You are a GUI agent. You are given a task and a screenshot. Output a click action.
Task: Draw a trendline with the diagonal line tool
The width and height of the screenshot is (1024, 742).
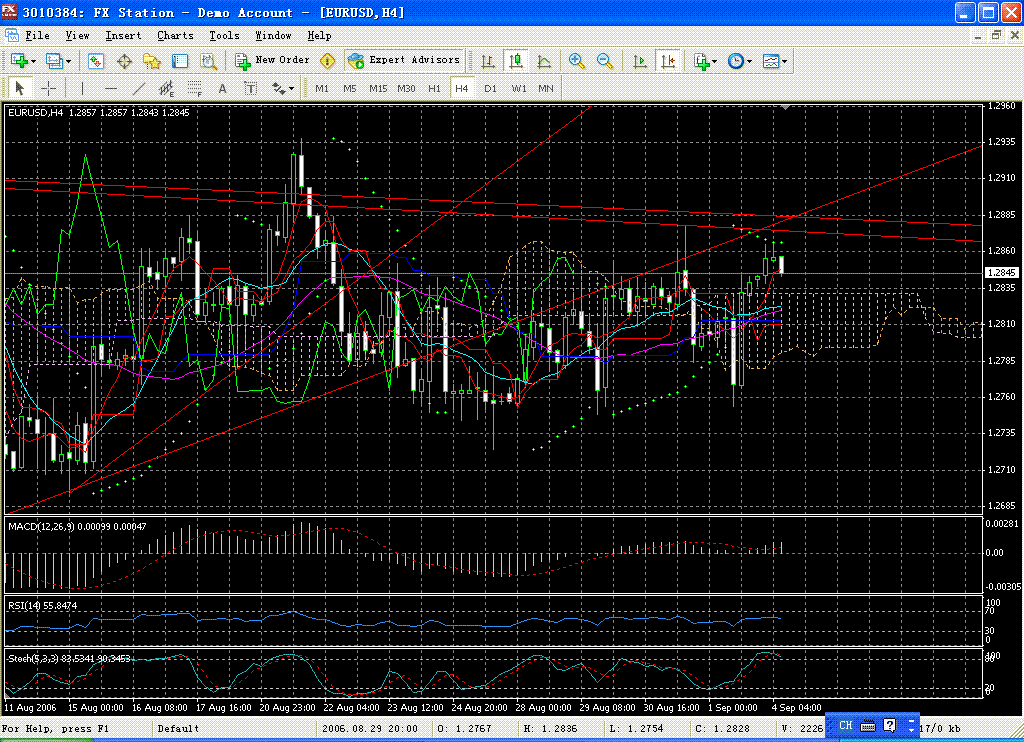click(139, 88)
